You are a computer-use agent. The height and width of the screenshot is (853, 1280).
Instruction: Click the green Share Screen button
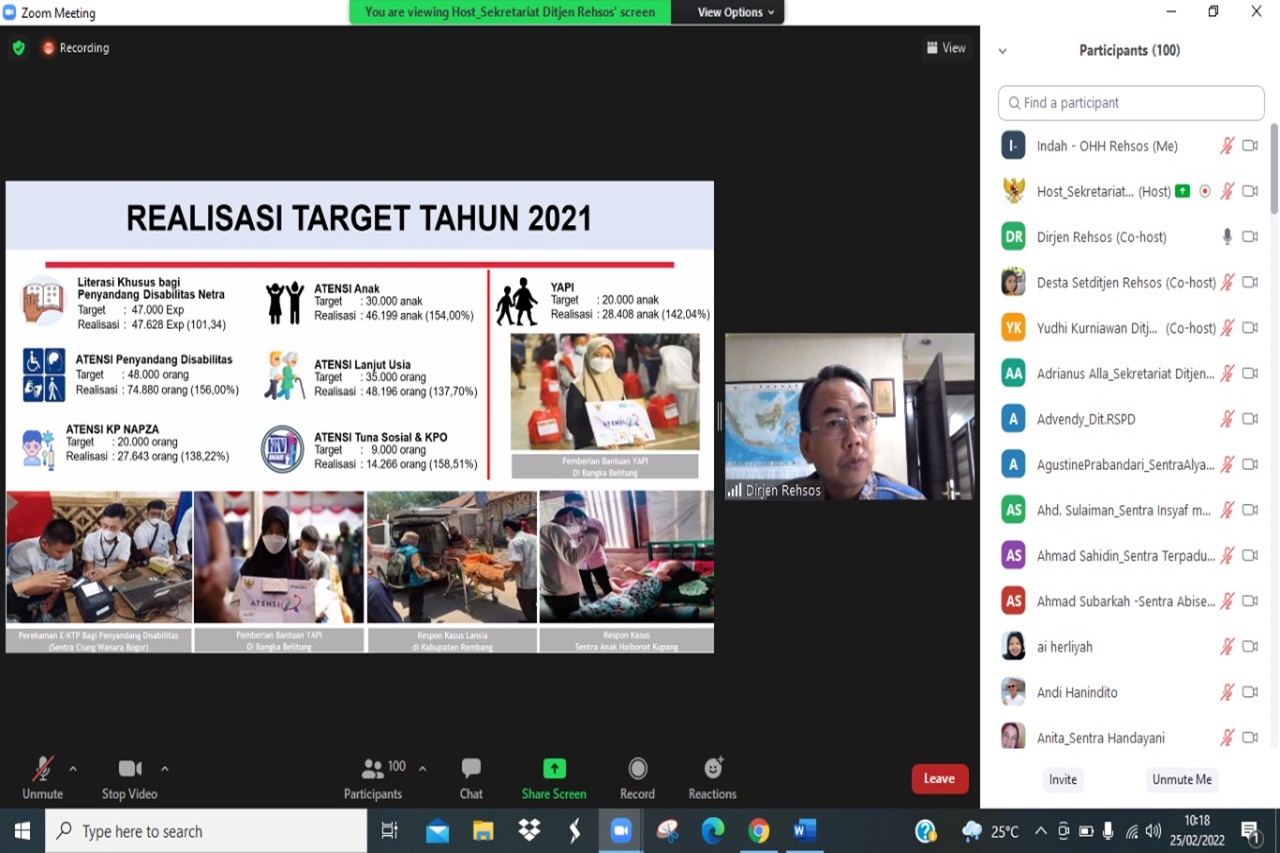[554, 779]
